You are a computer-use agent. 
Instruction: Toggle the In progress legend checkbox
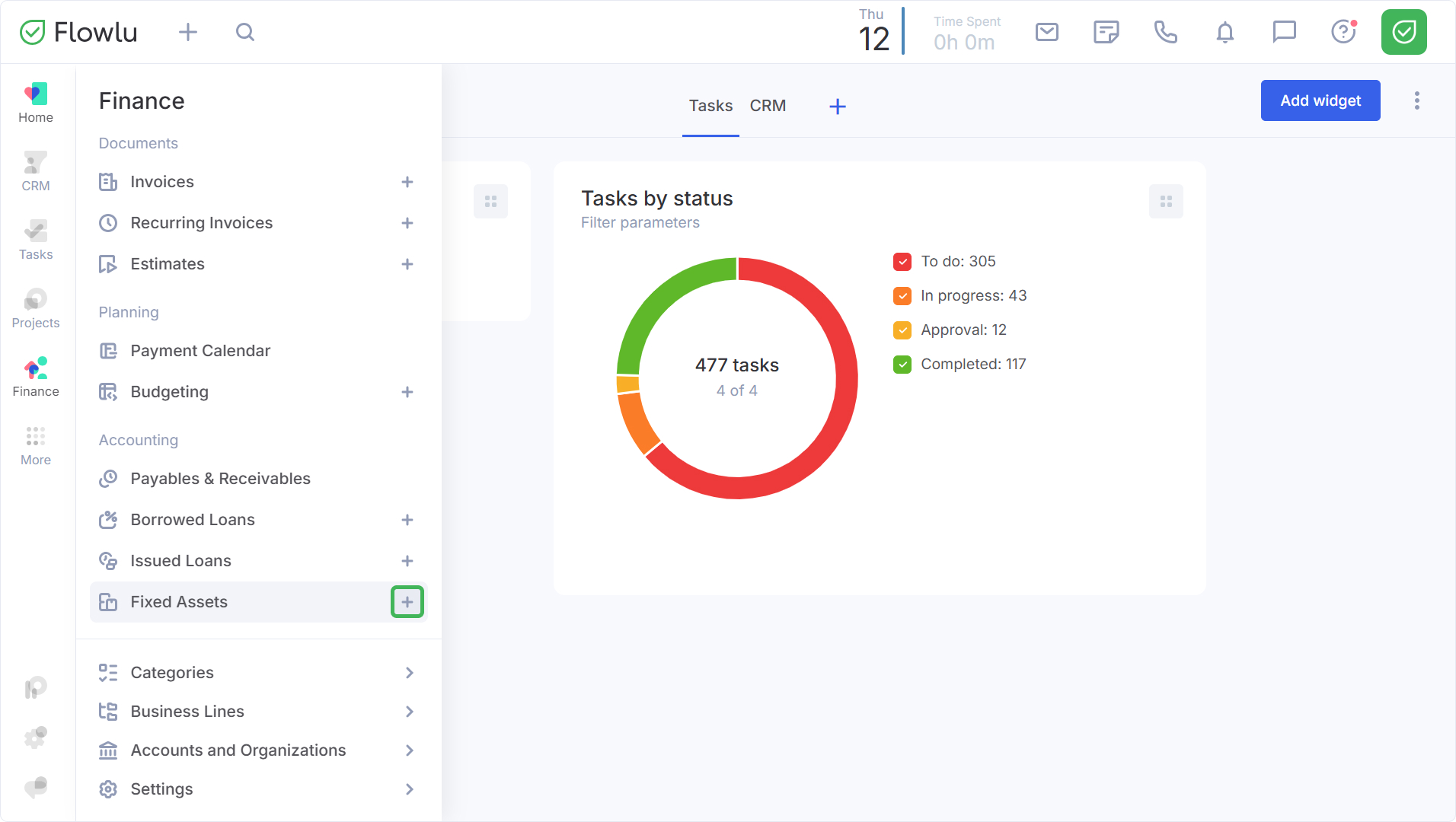(x=902, y=296)
